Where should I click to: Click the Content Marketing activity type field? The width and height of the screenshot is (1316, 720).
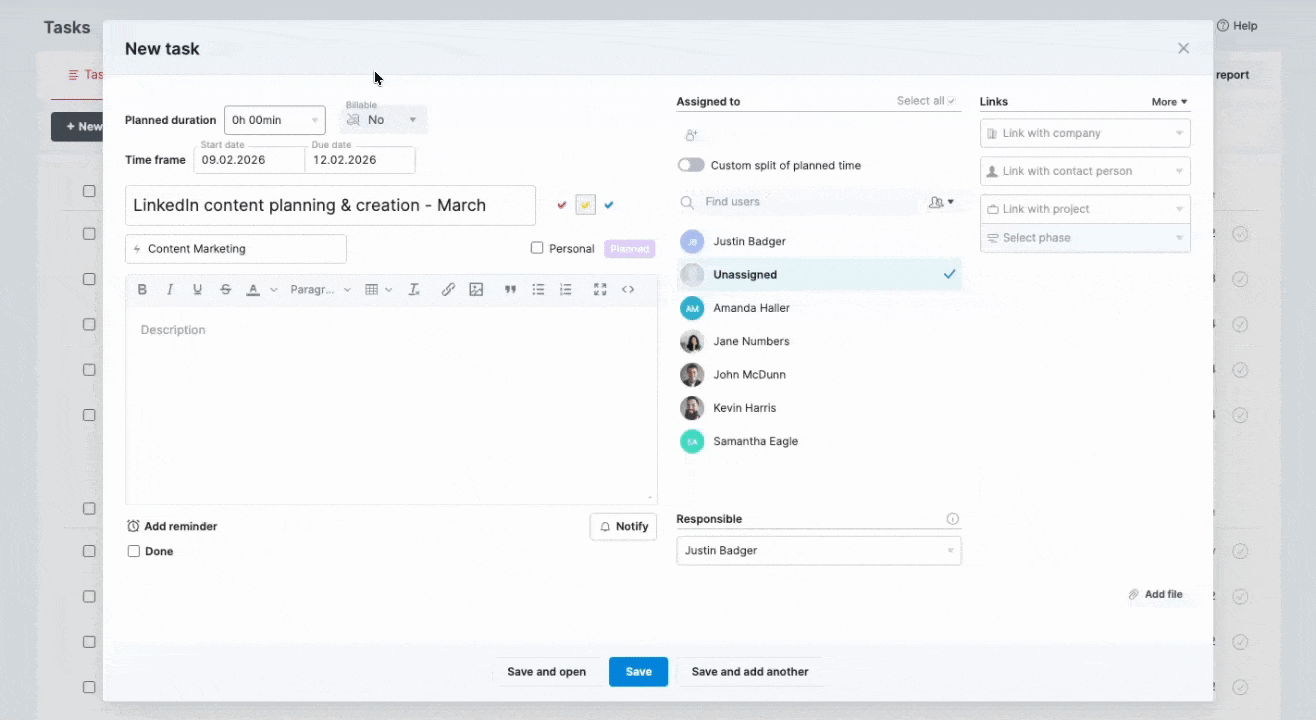point(236,249)
